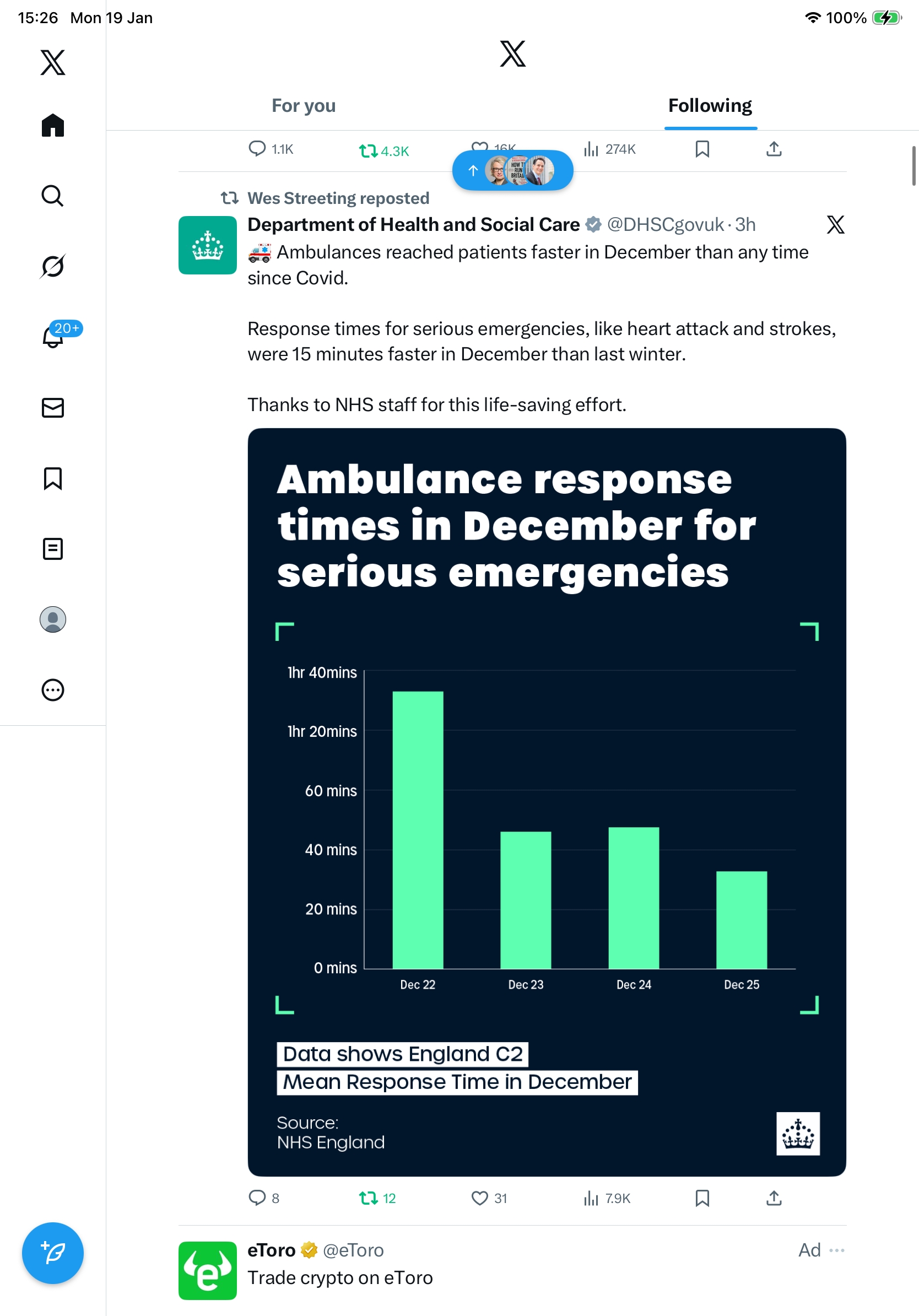Open the ambulance response times chart image
The width and height of the screenshot is (919, 1316).
coord(547,802)
